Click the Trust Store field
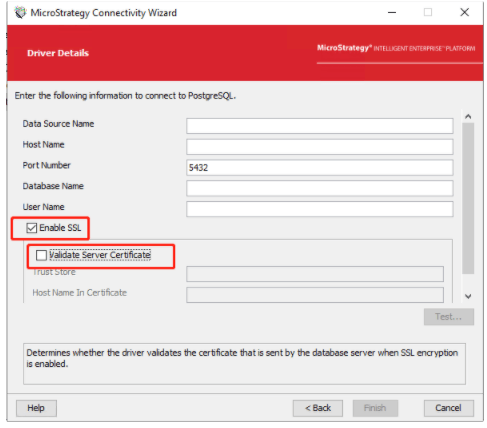Image resolution: width=487 pixels, height=428 pixels. click(315, 274)
